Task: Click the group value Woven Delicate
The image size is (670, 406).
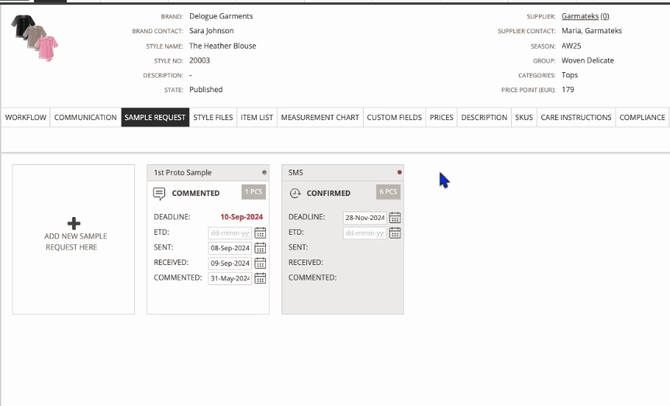Action: point(588,60)
